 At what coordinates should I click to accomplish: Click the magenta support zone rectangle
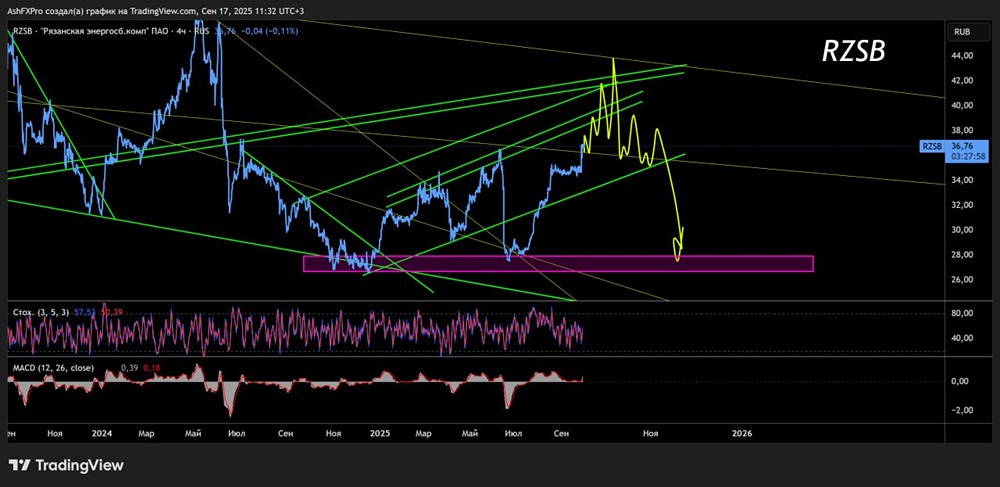558,264
